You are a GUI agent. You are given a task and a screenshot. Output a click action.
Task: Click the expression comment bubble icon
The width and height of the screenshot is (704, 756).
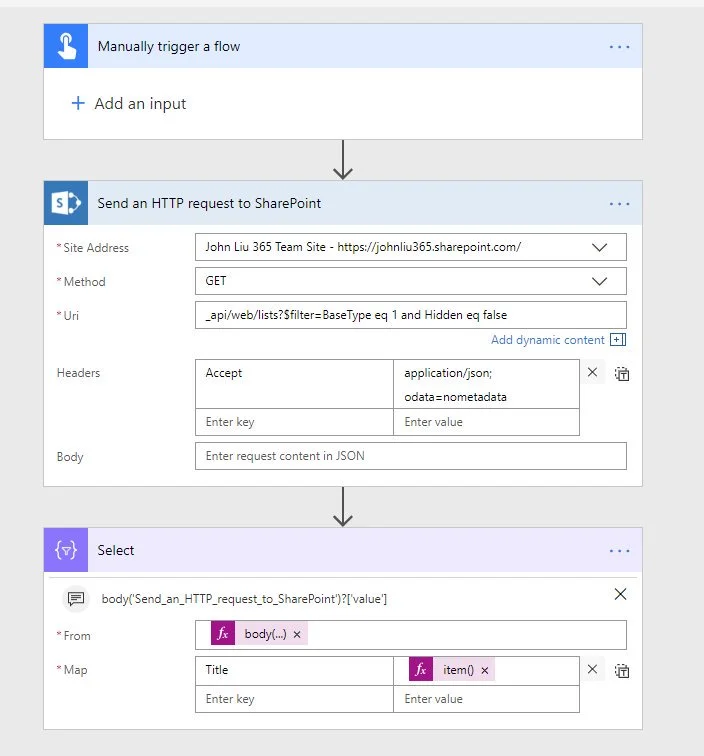click(x=75, y=599)
